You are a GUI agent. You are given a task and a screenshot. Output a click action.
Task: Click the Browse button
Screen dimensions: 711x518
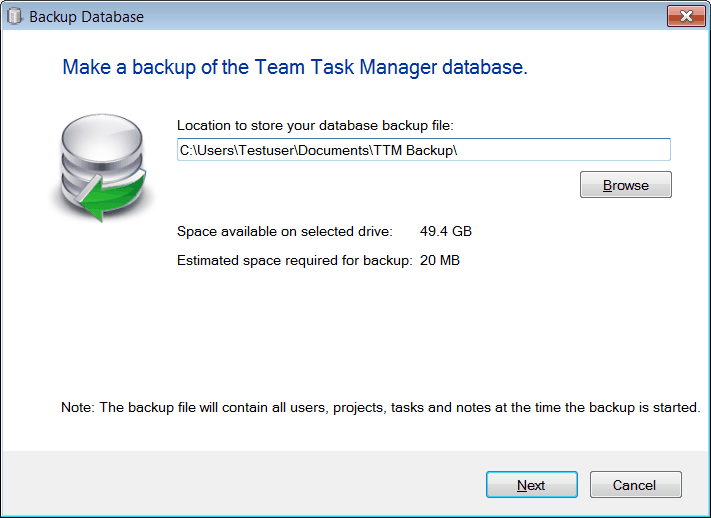click(625, 185)
